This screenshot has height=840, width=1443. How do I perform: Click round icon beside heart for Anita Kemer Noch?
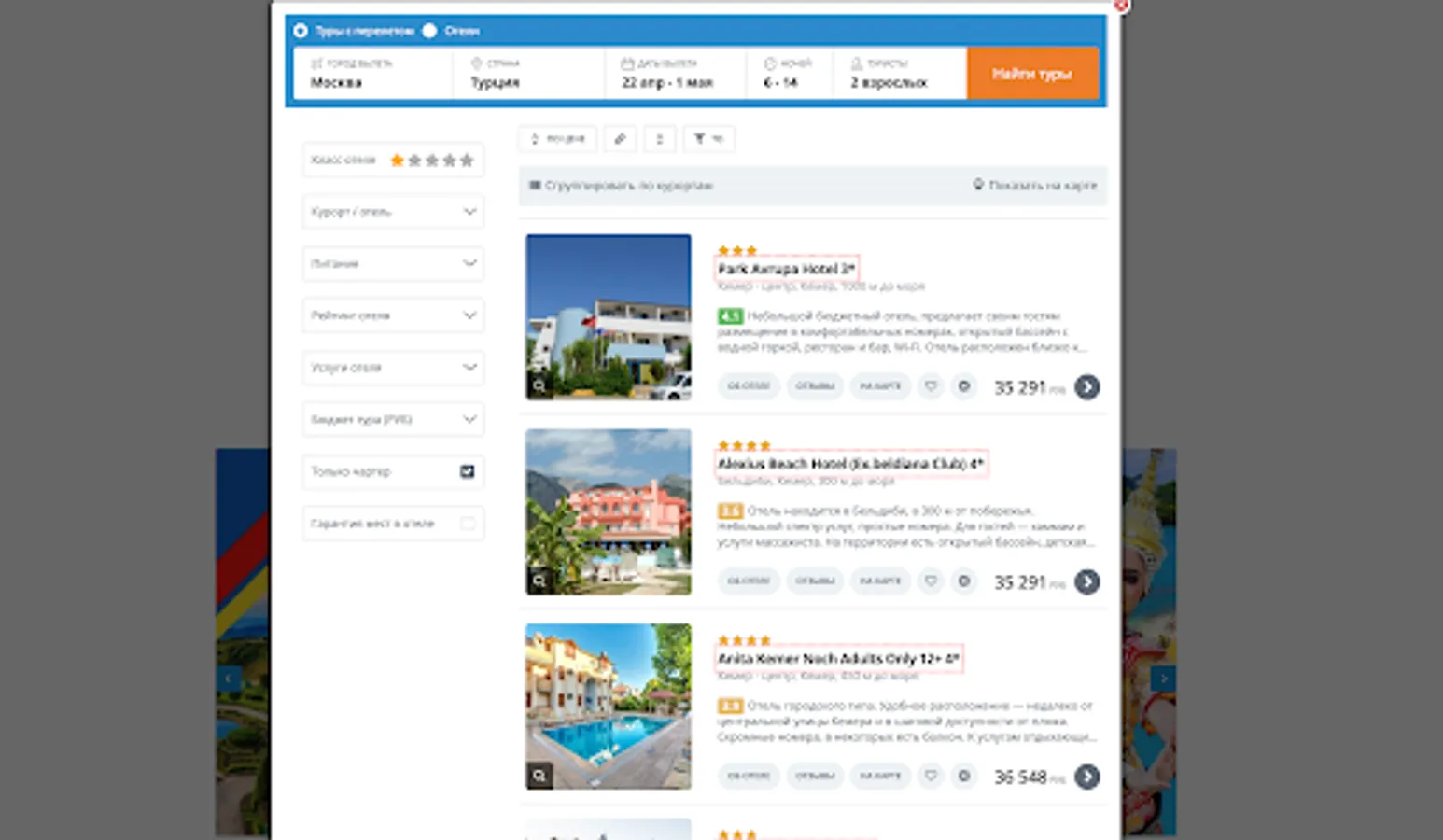click(964, 777)
